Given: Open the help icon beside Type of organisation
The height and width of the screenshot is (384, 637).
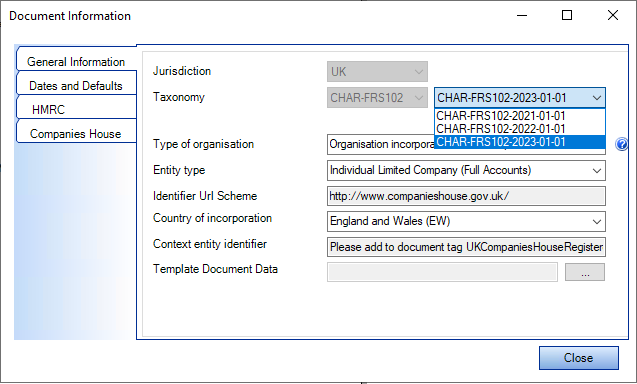Looking at the screenshot, I should [x=622, y=144].
